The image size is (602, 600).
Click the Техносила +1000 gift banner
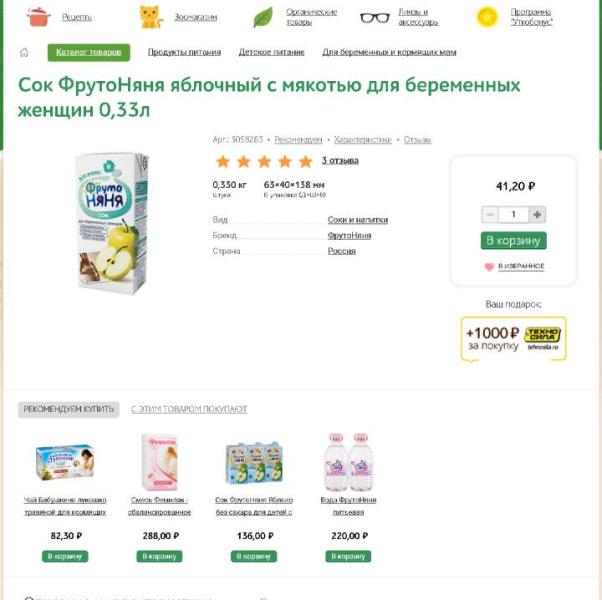(x=514, y=339)
